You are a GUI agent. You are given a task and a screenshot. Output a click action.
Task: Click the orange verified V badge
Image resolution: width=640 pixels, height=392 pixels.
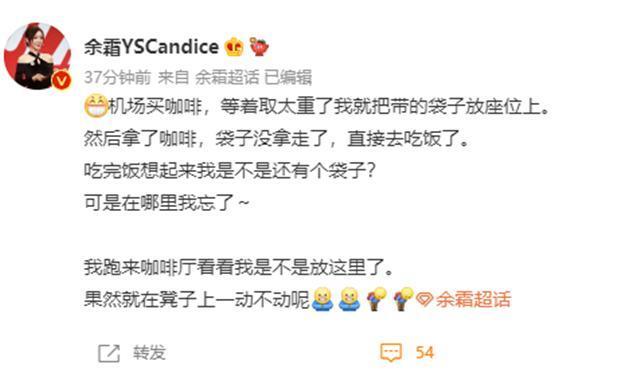[x=62, y=80]
